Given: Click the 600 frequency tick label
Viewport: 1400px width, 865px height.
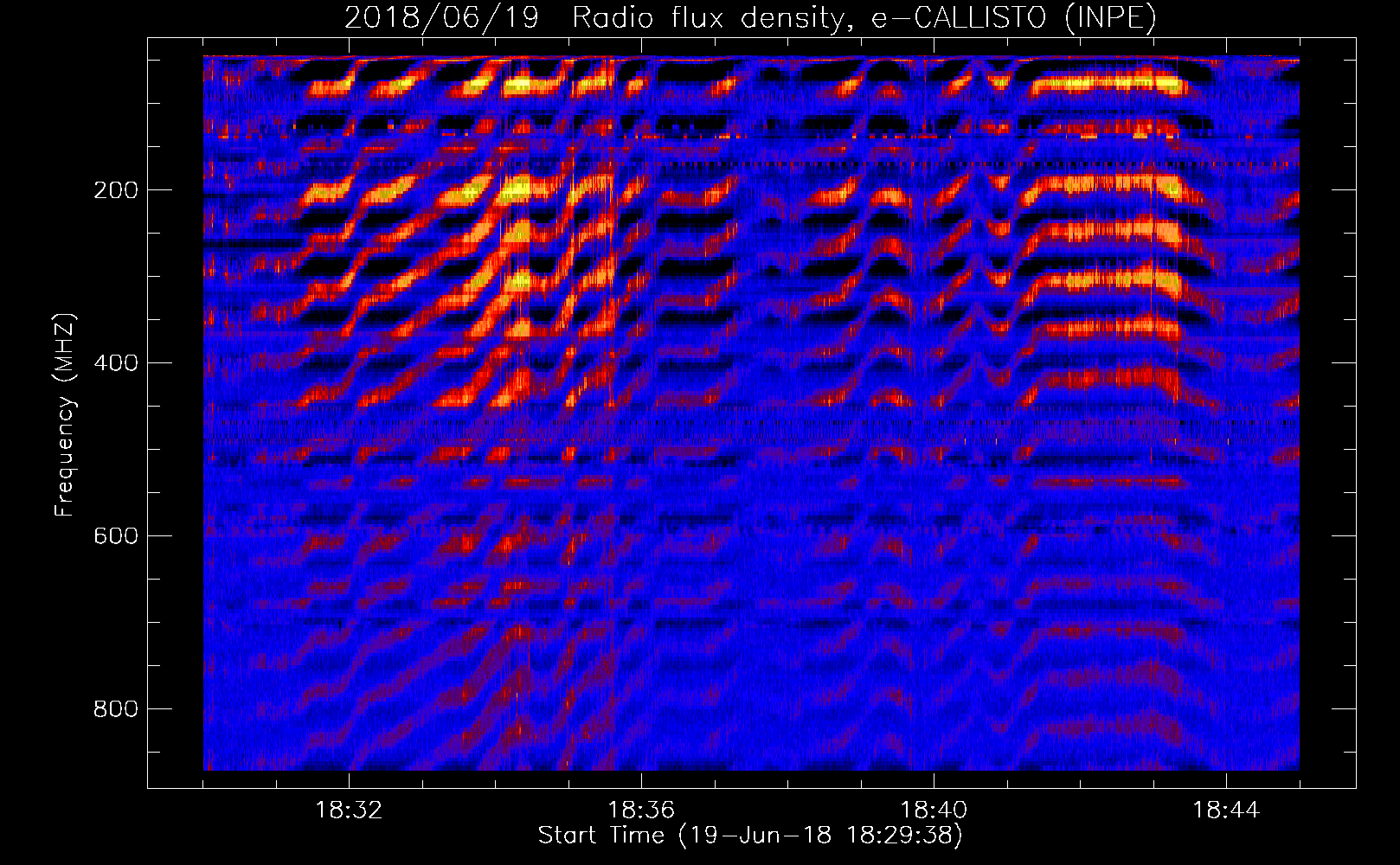Looking at the screenshot, I should coord(116,536).
